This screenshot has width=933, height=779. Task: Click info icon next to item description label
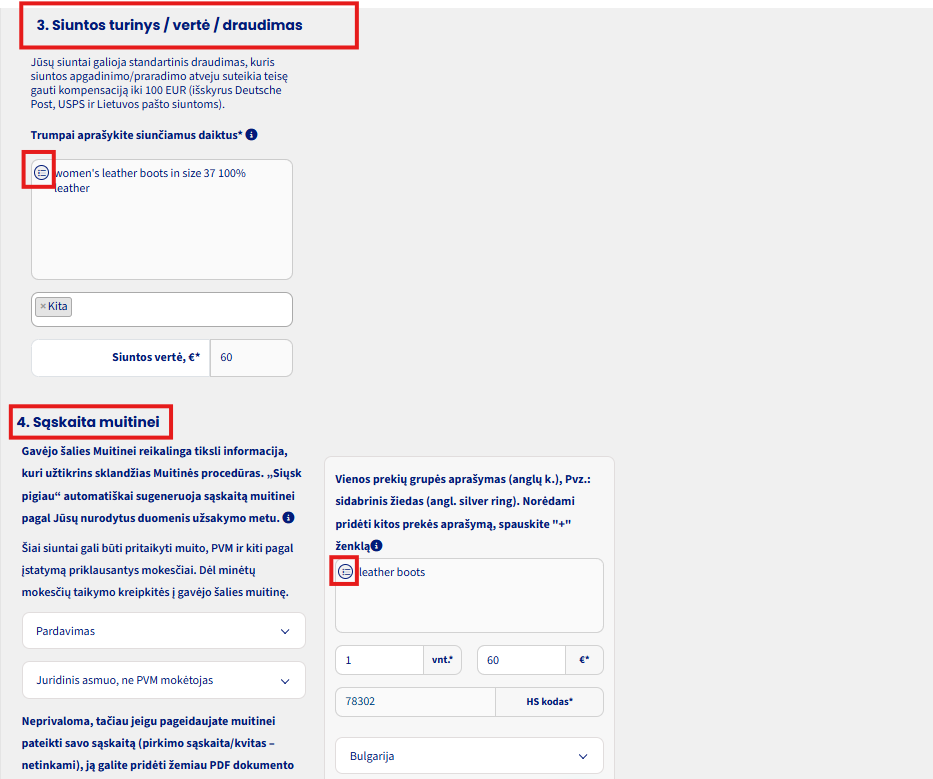point(252,134)
